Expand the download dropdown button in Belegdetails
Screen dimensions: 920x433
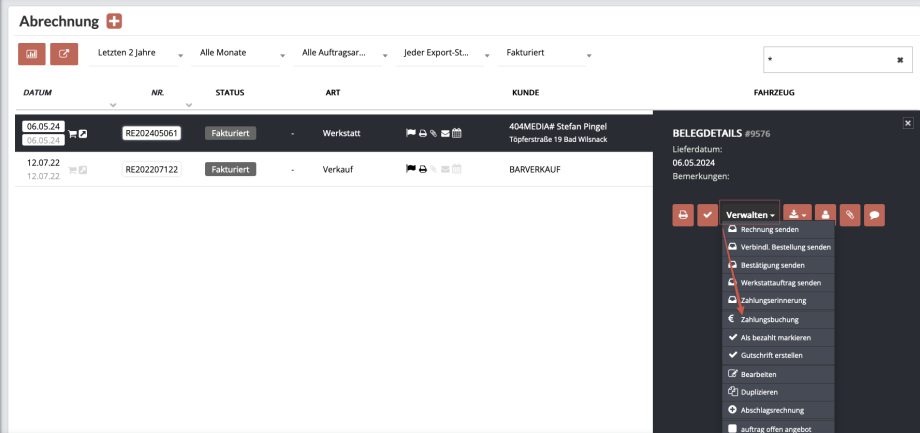(797, 214)
